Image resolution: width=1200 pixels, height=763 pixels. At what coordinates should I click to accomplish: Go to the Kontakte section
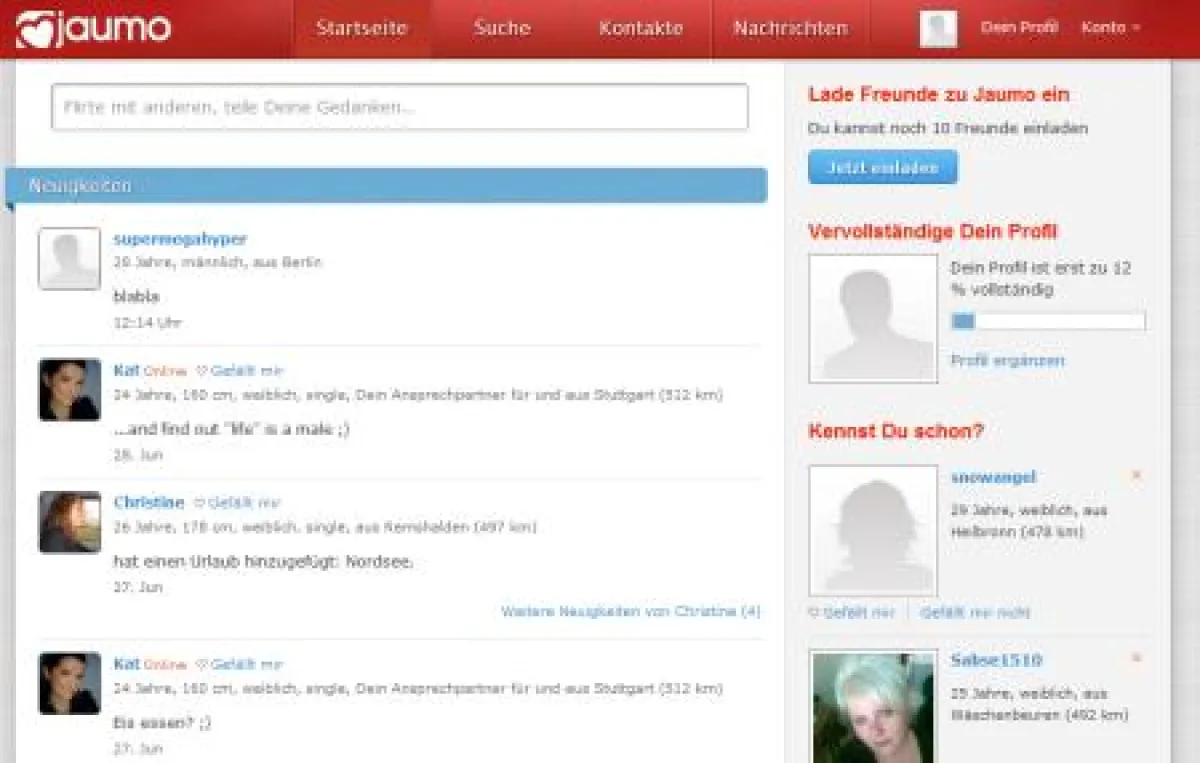click(x=641, y=29)
